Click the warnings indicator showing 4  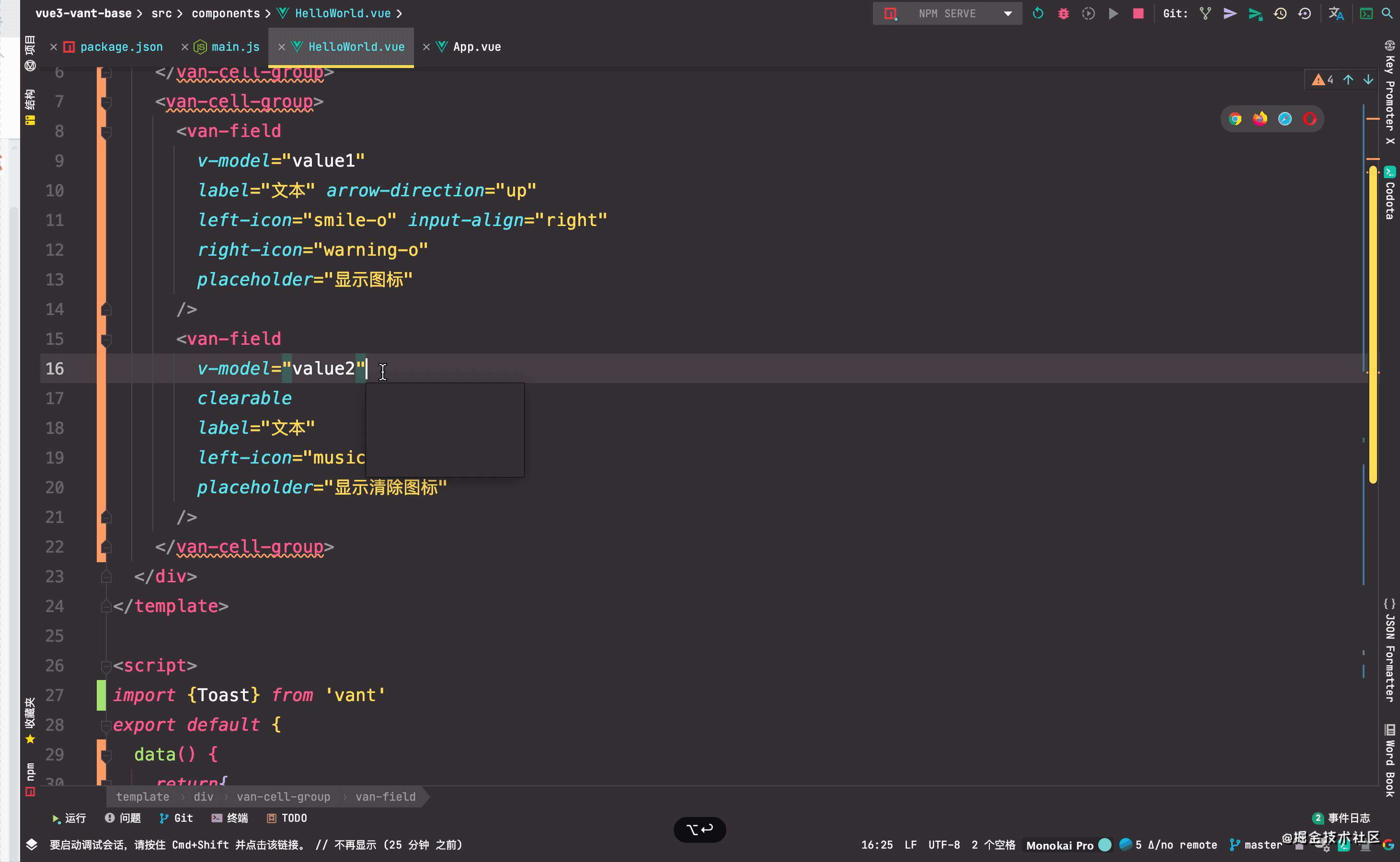pos(1322,80)
